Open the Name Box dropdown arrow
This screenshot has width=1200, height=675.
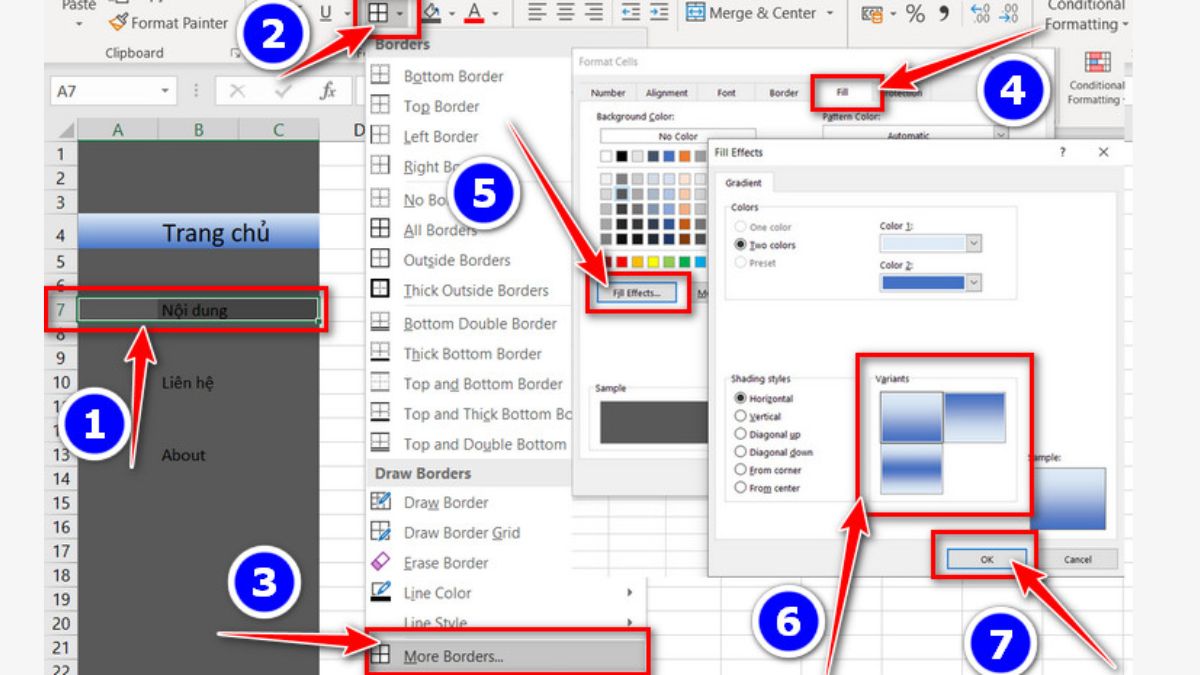coord(166,91)
